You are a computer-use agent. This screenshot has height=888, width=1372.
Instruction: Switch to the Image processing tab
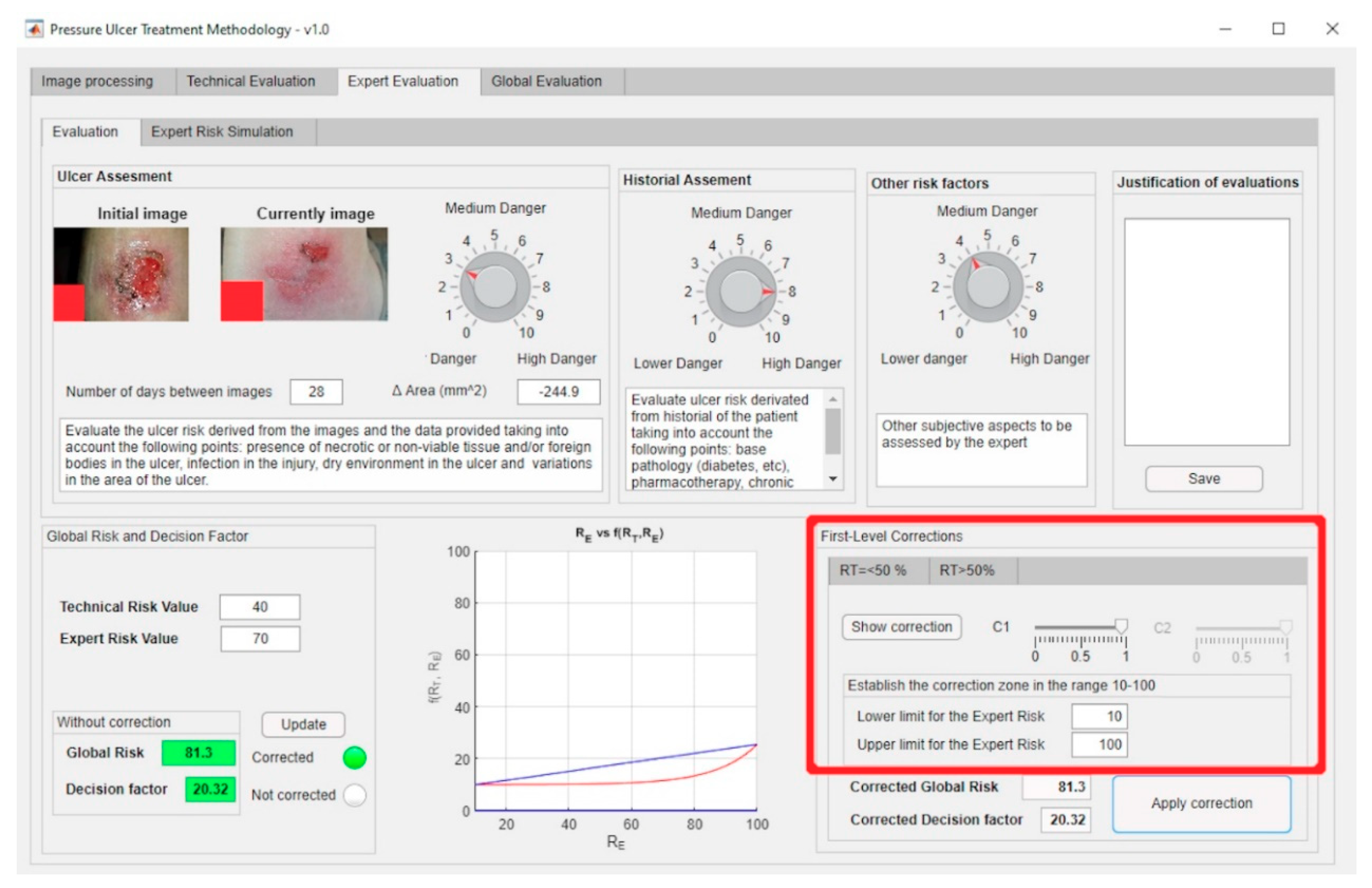point(97,81)
